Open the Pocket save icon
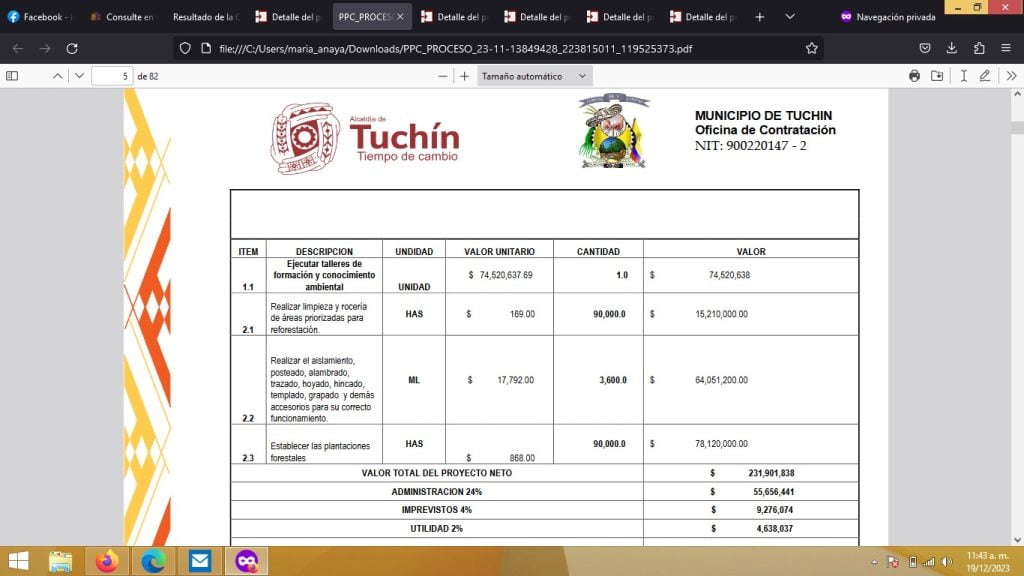Viewport: 1024px width, 576px height. [x=925, y=48]
